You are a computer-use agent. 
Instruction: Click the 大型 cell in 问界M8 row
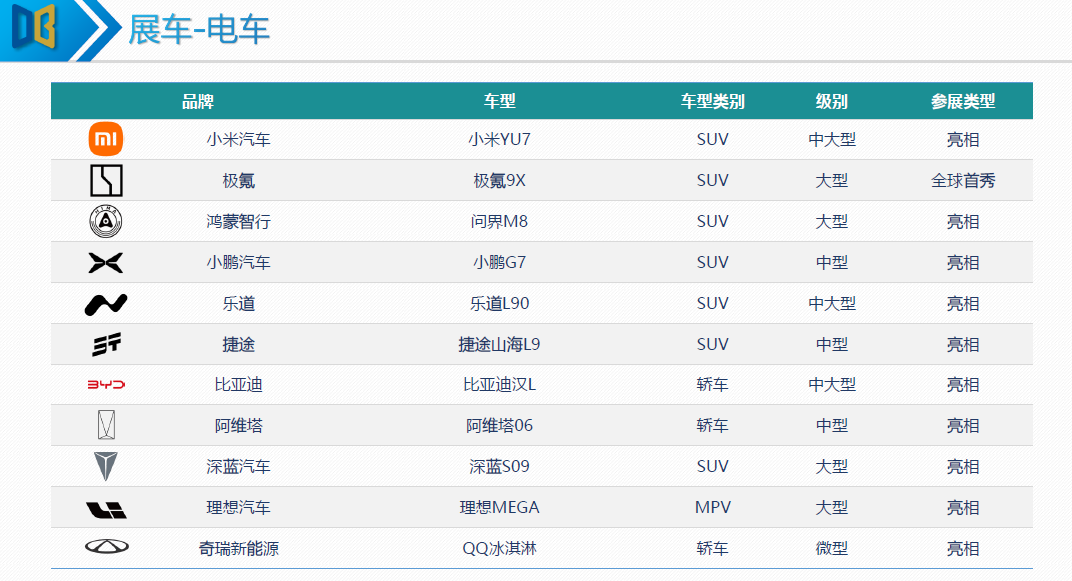[x=831, y=221]
